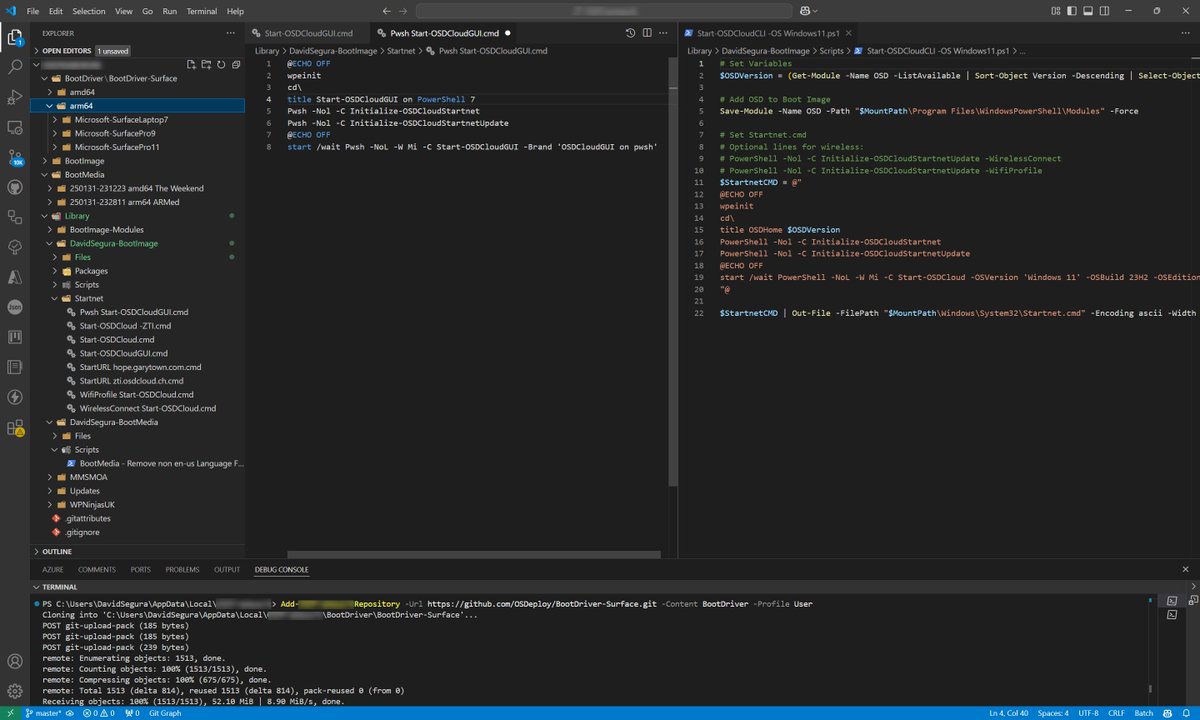Switch to Start-OSDCloudGUI.cmd editor tab

pos(308,33)
